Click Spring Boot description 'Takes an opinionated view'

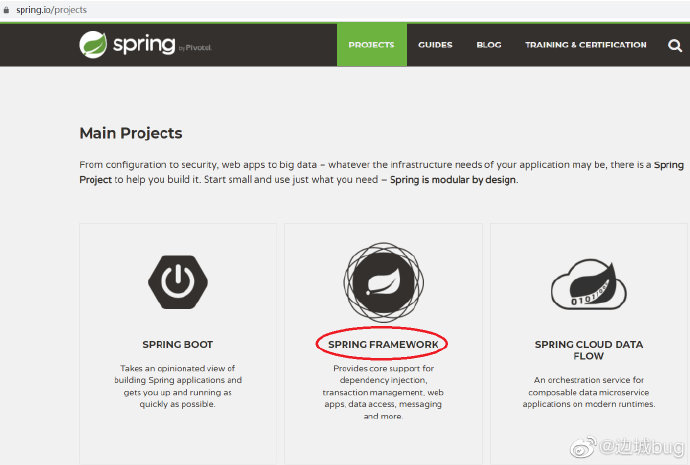178,386
